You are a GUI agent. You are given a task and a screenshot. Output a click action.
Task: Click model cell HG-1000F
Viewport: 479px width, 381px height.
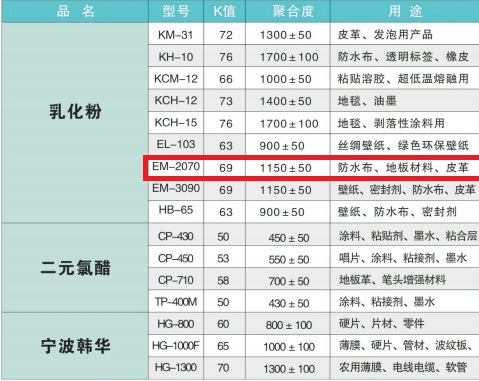(176, 346)
